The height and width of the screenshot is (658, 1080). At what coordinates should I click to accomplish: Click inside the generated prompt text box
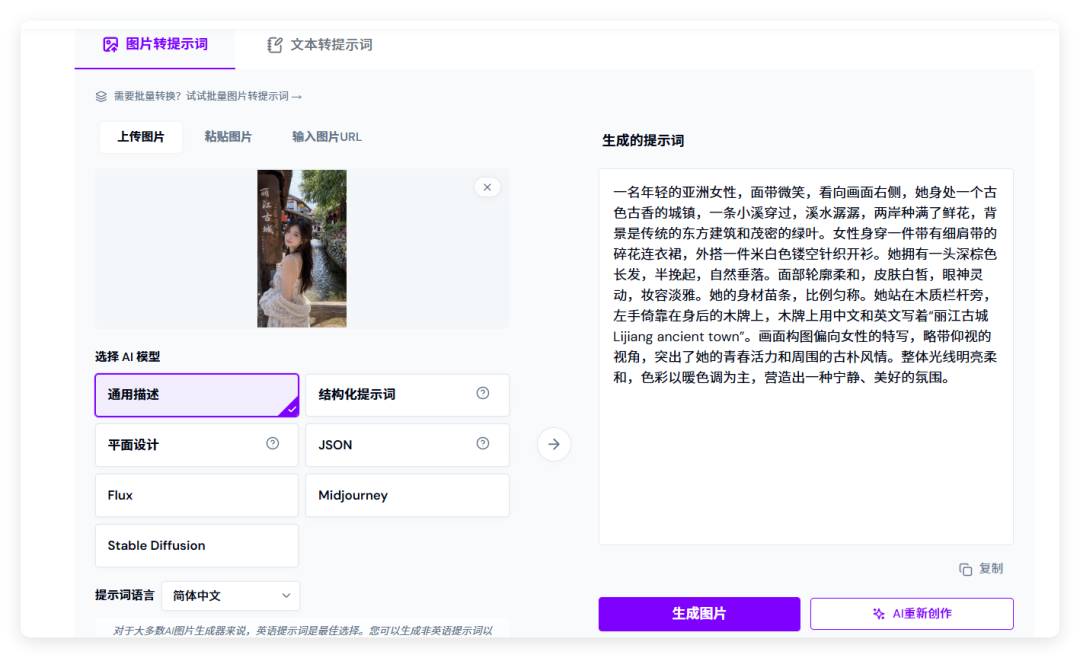(x=806, y=357)
